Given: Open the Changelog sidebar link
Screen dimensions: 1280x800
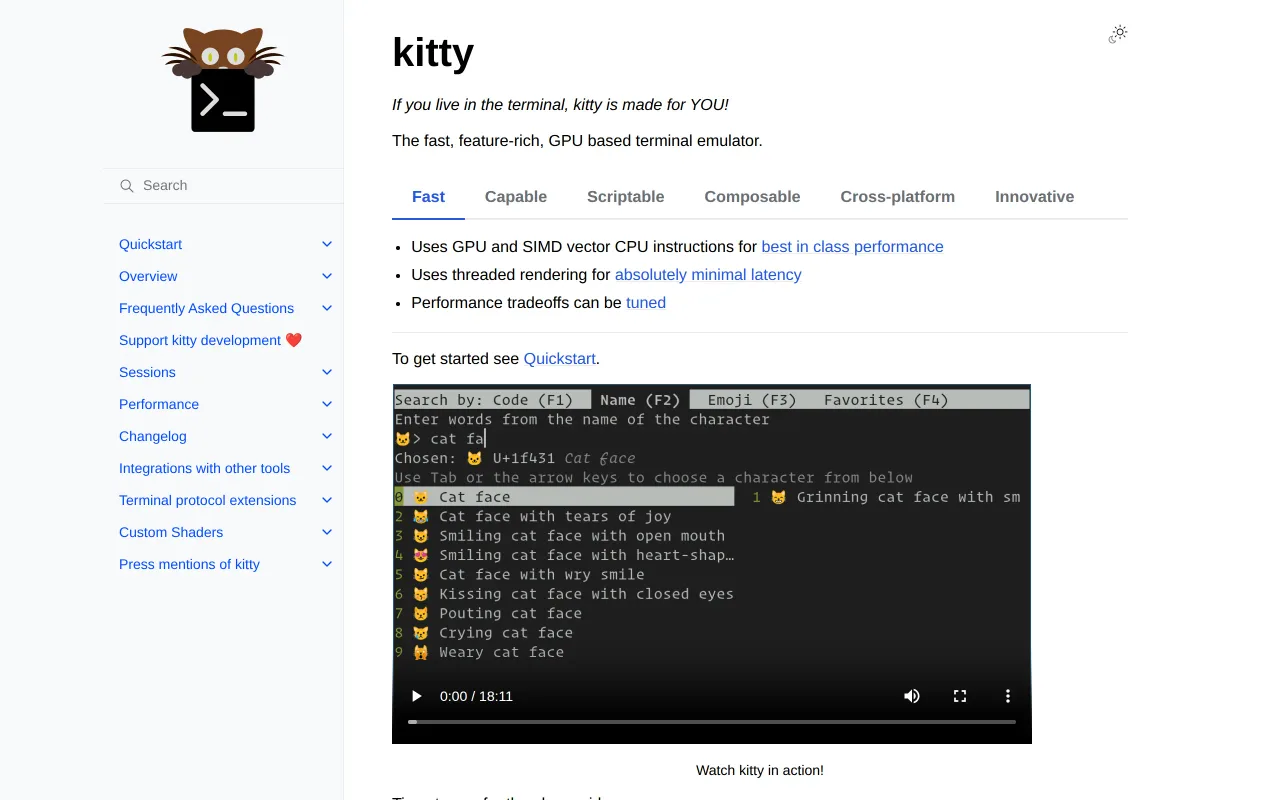Looking at the screenshot, I should 153,436.
